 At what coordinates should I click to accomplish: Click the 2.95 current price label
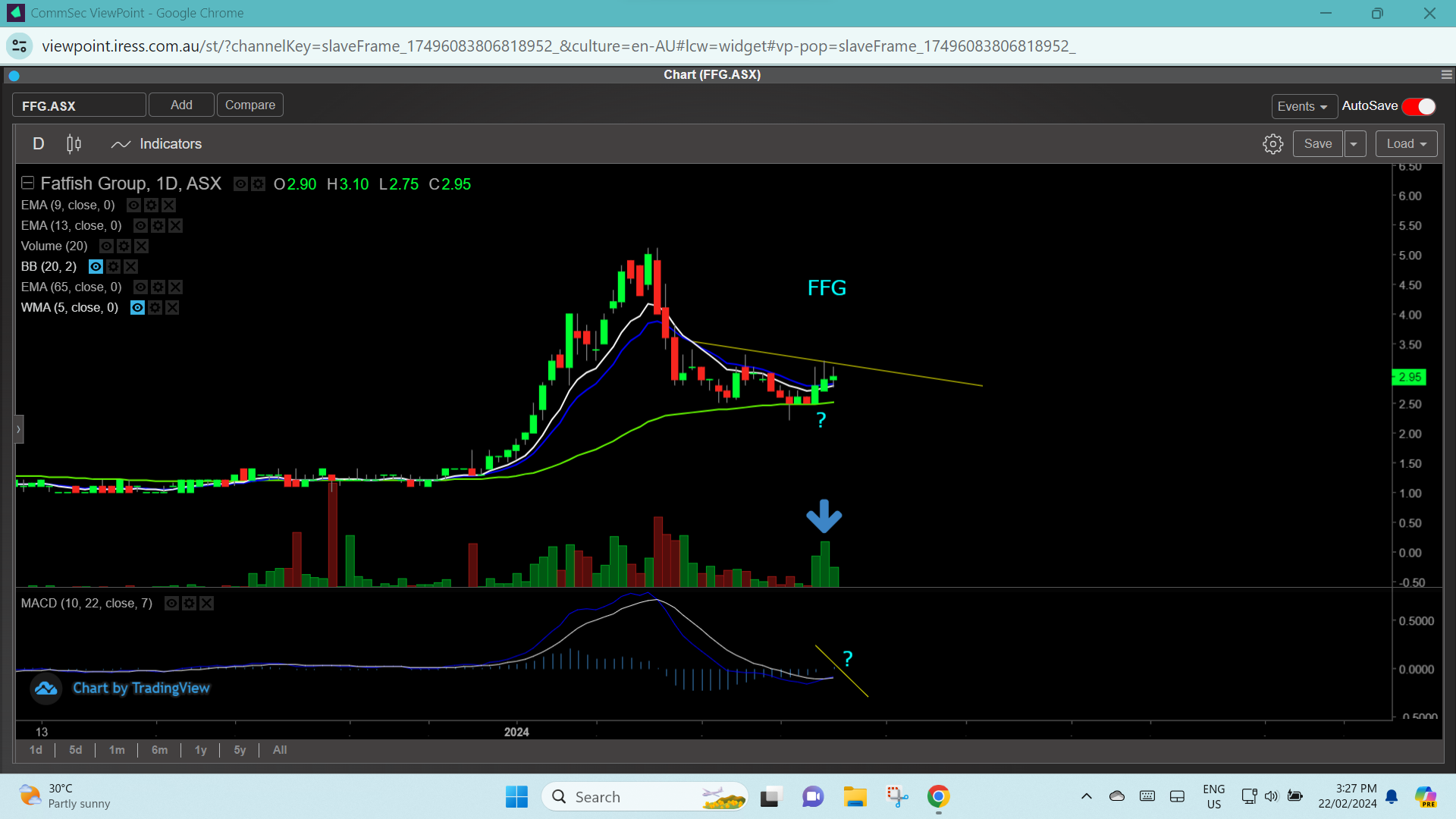1410,378
